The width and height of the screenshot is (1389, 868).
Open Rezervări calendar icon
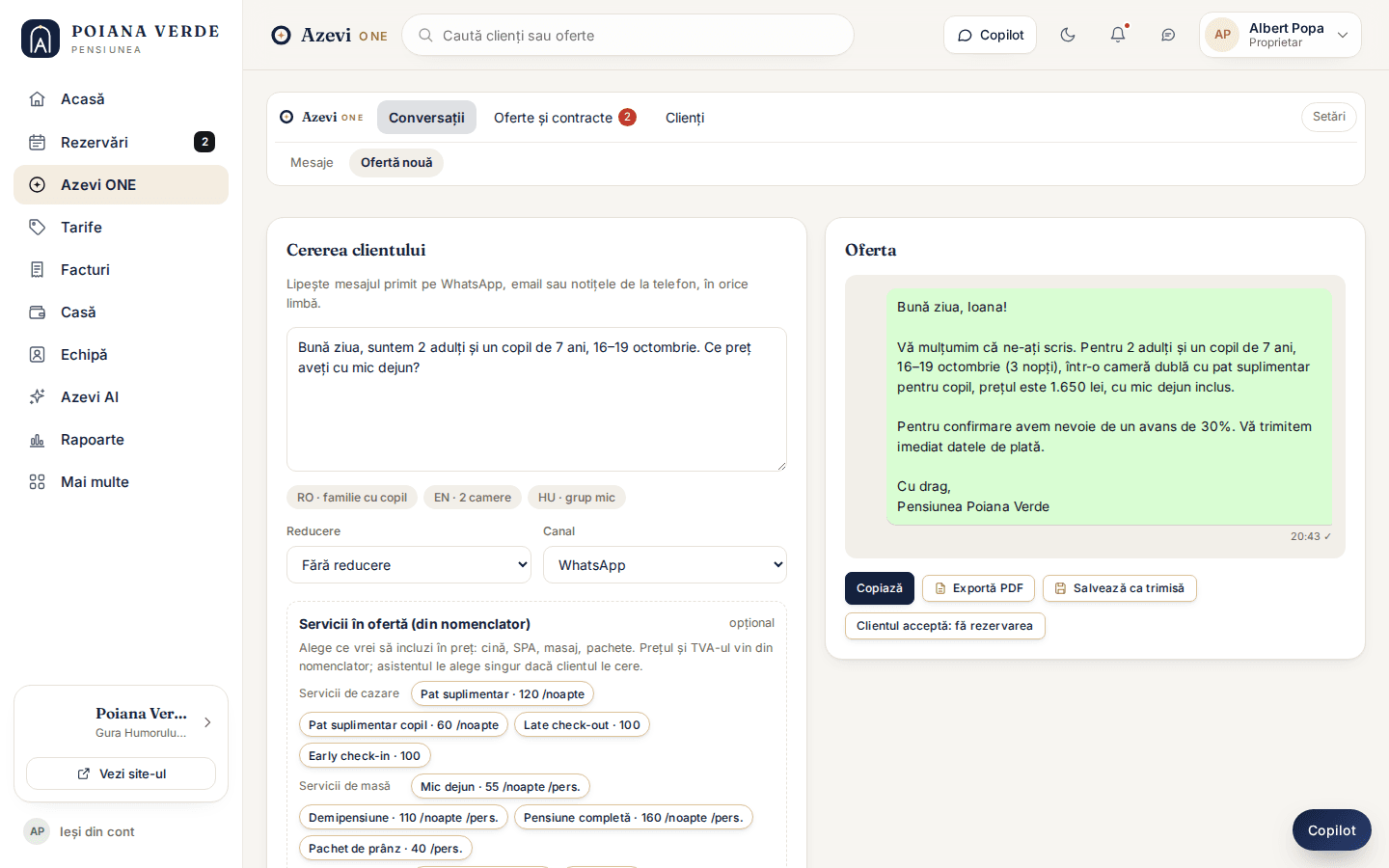(x=38, y=142)
